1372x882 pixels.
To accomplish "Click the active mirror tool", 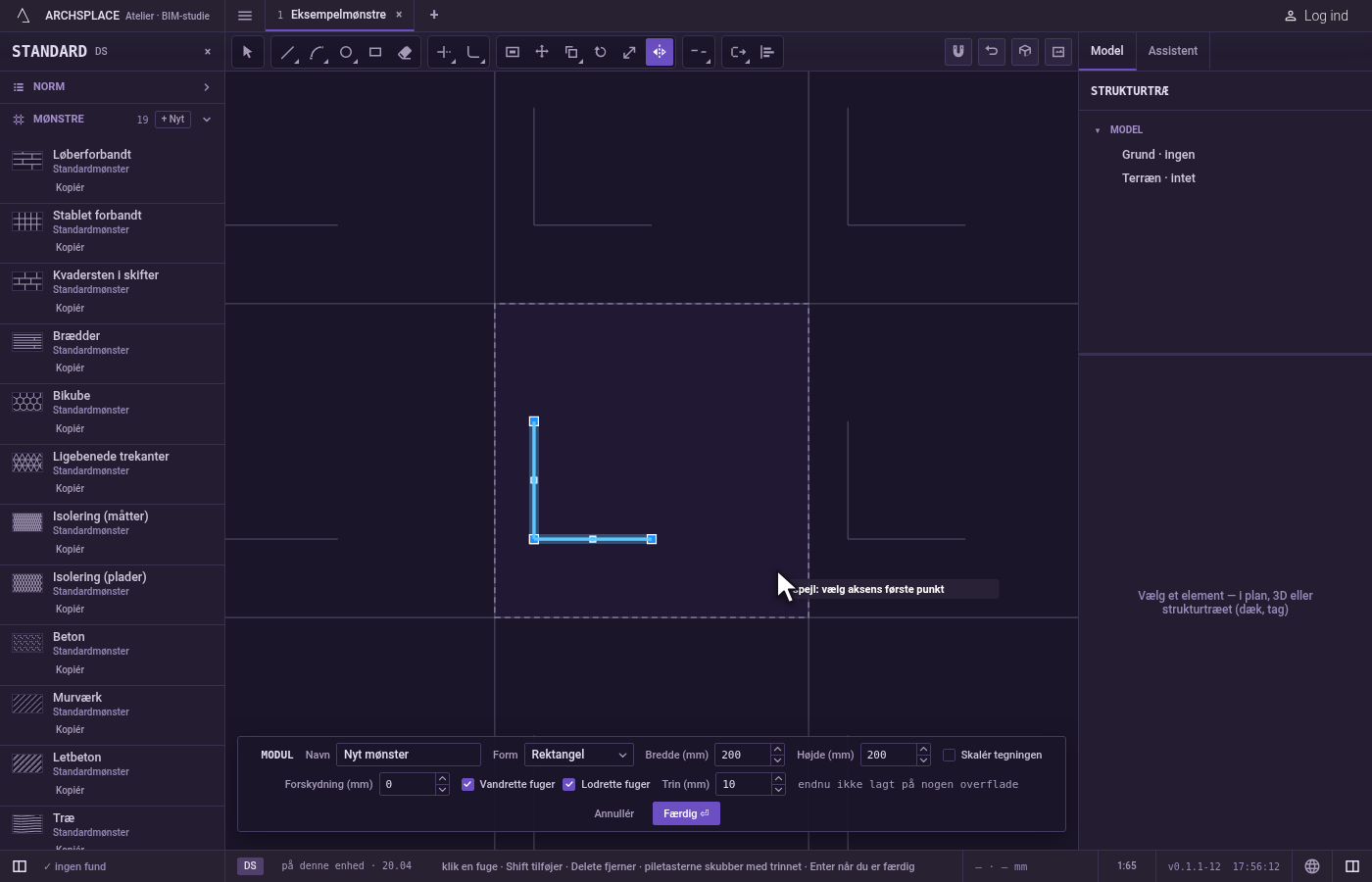I will pos(660,52).
